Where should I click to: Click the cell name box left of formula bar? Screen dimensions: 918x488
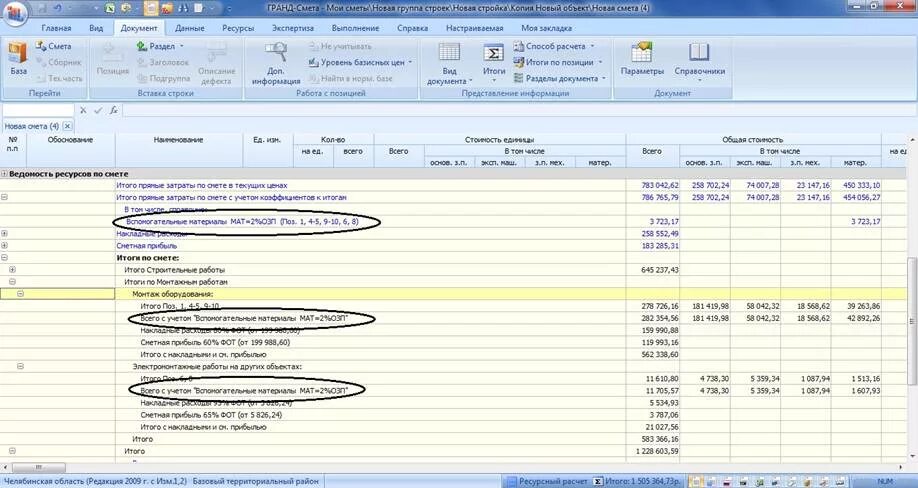(x=37, y=110)
